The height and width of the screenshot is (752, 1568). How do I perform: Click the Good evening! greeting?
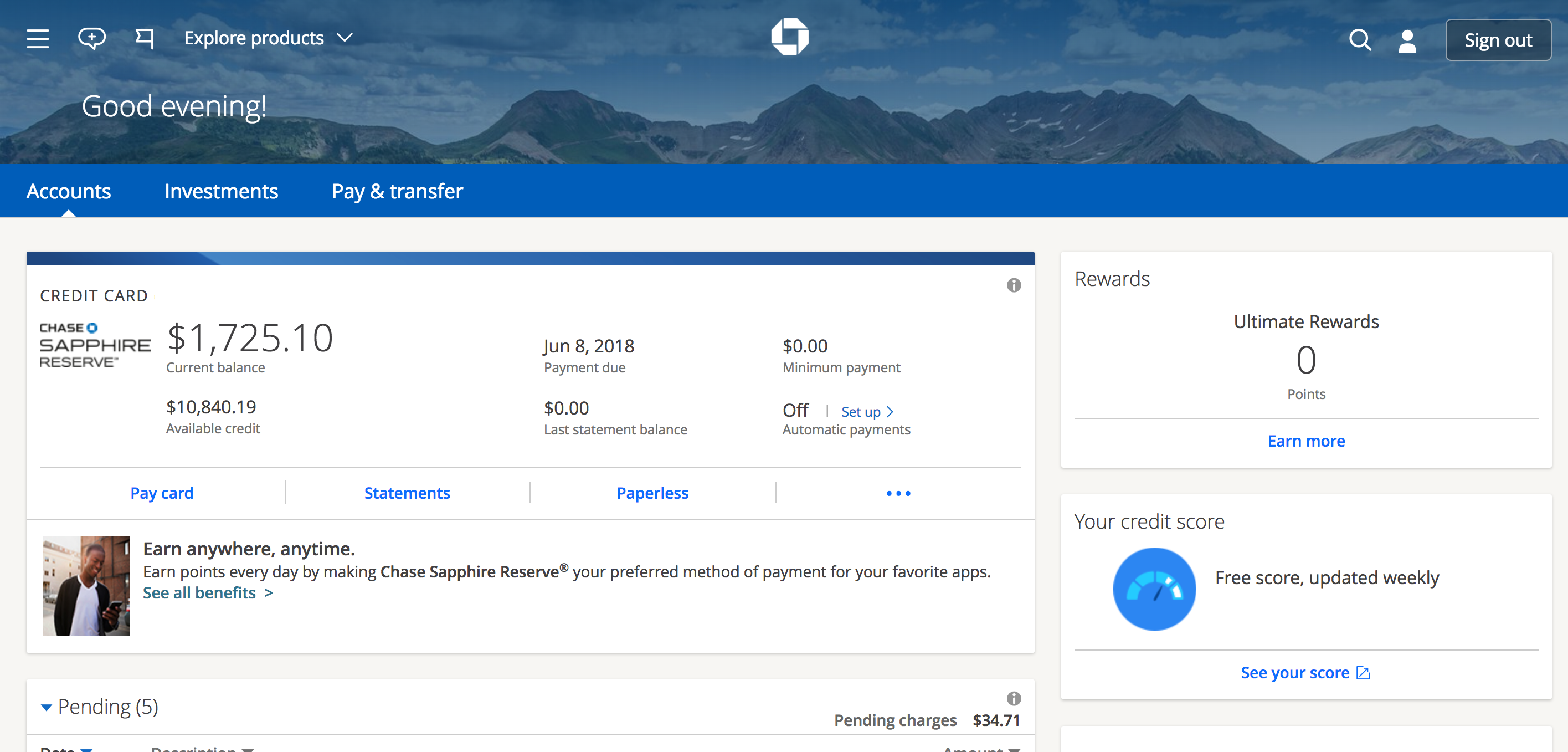pyautogui.click(x=174, y=106)
